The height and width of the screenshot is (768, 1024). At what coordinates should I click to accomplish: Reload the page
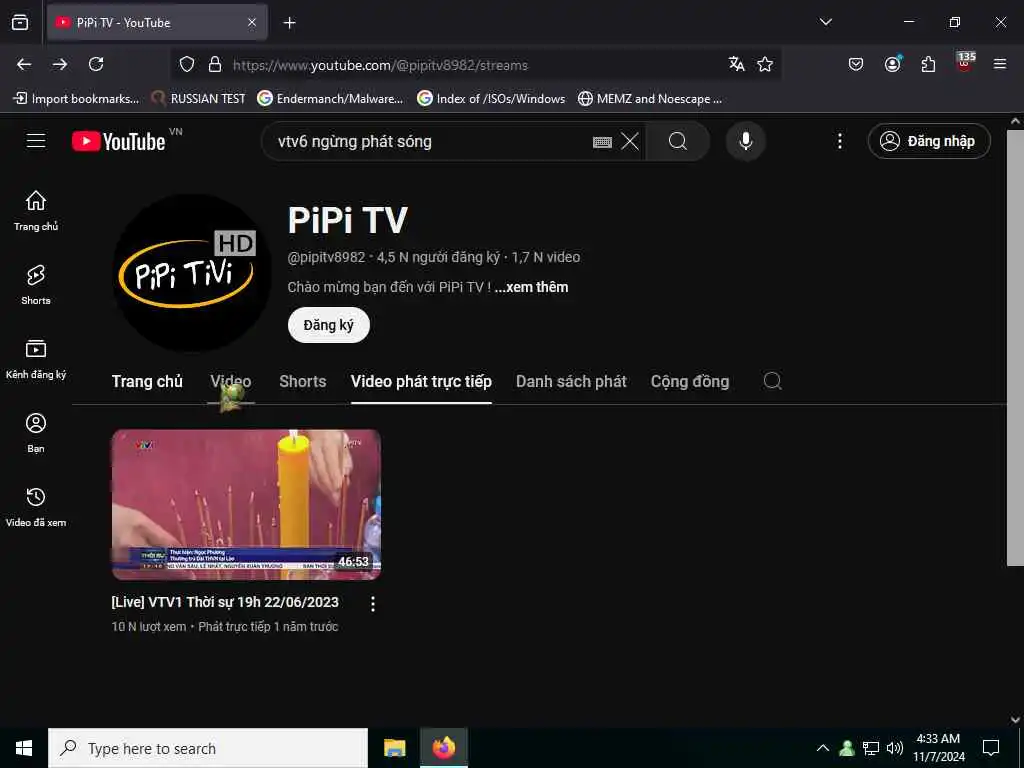click(x=96, y=64)
